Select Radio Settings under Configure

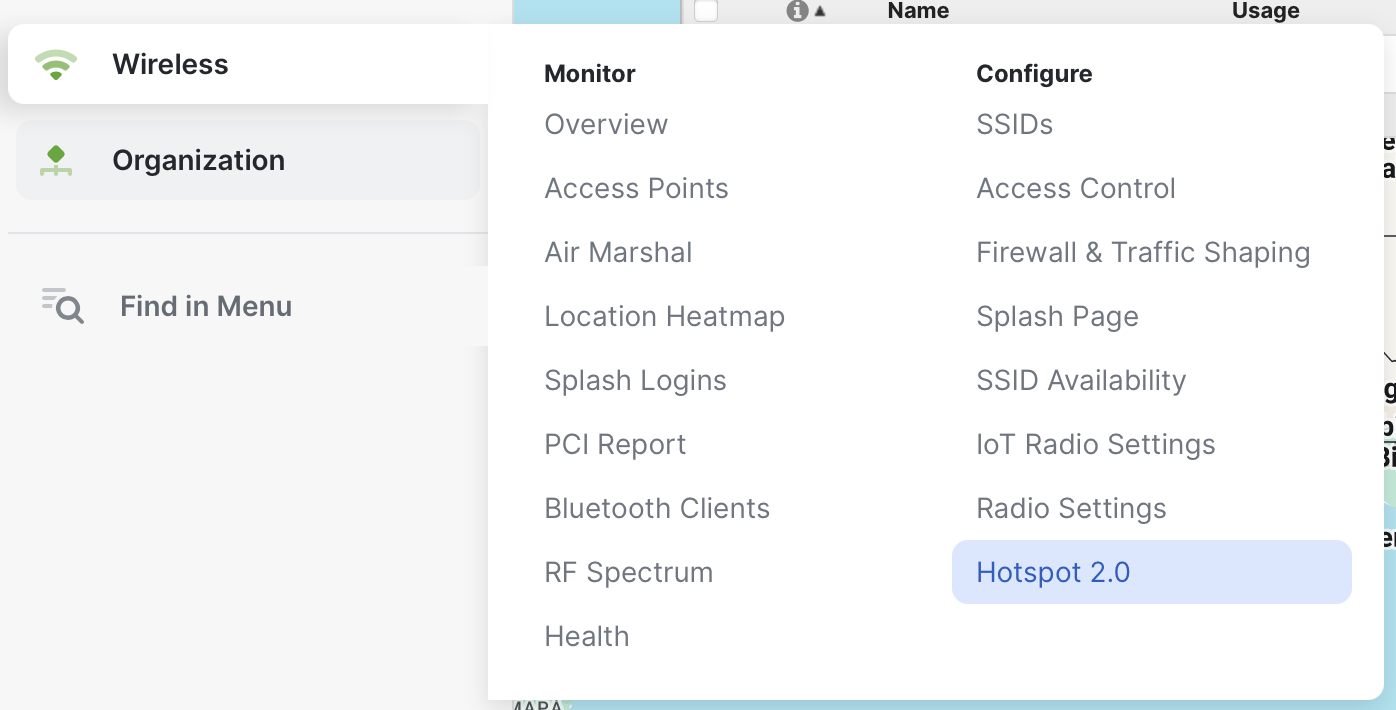(x=1071, y=509)
